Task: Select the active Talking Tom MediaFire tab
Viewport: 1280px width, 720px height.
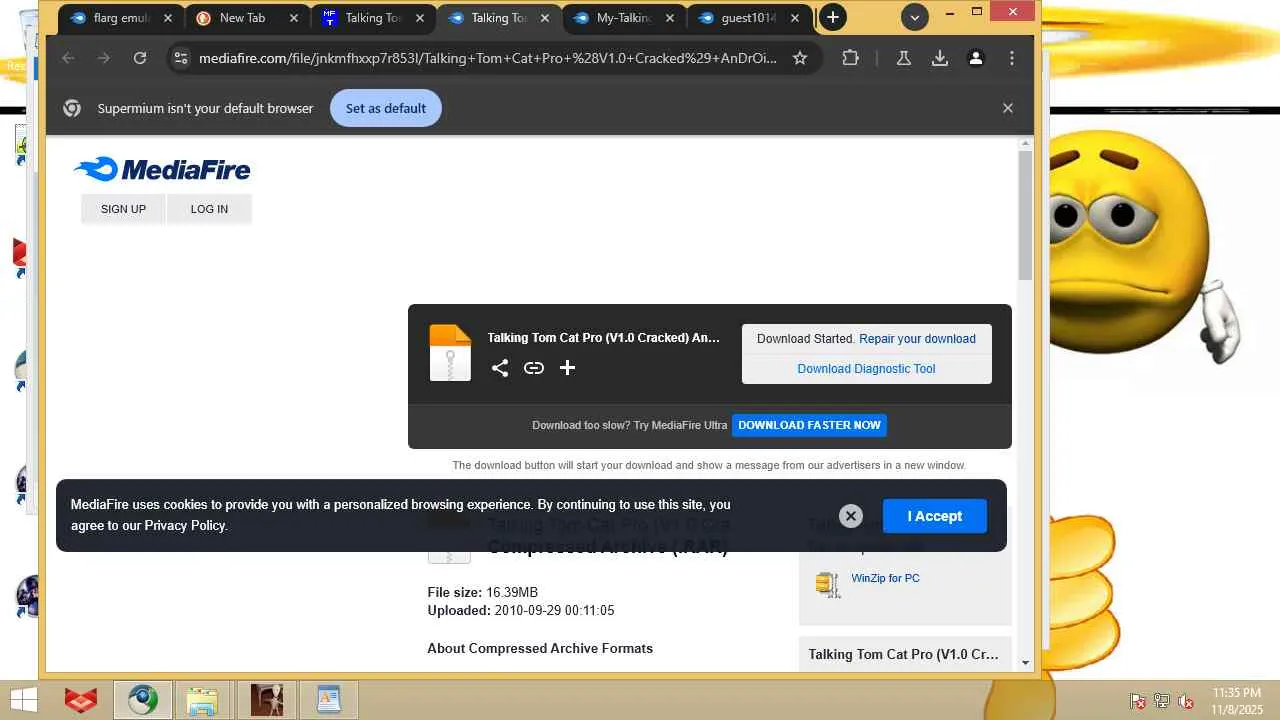Action: click(499, 18)
